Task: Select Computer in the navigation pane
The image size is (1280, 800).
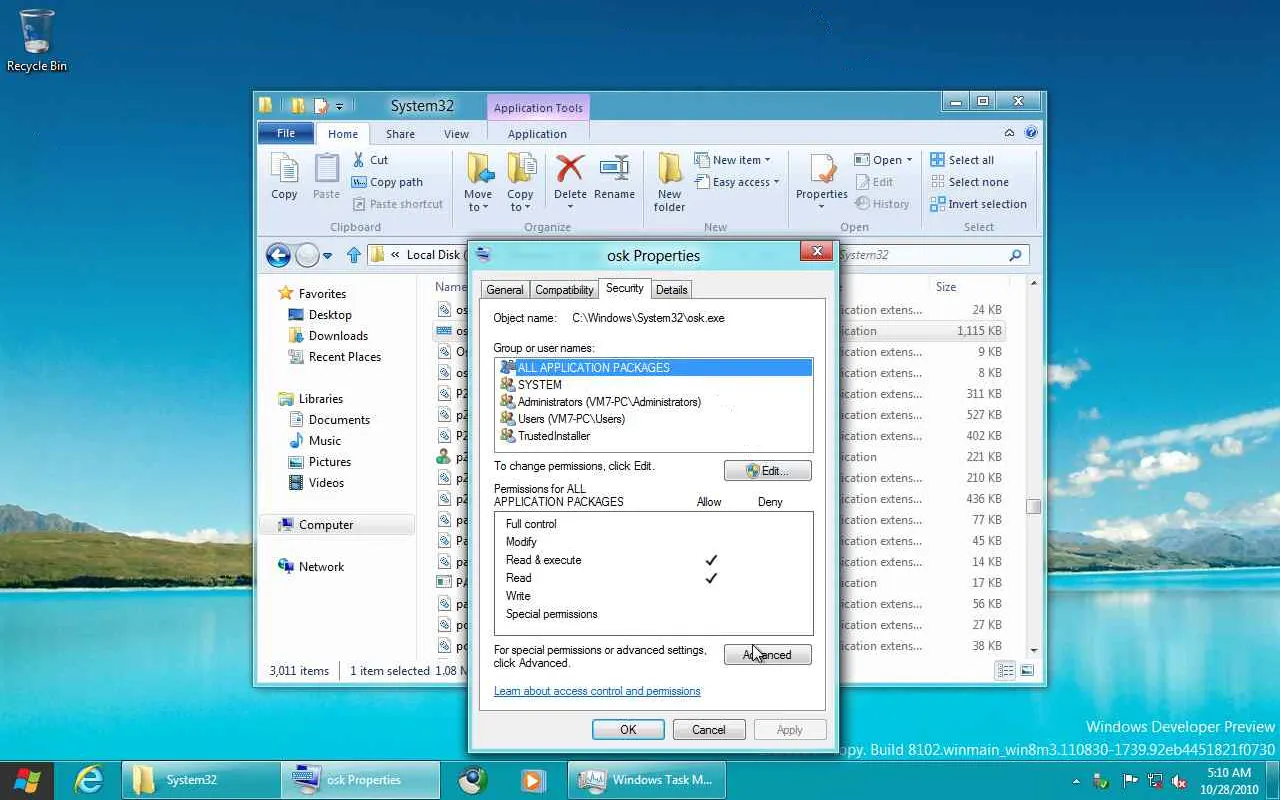Action: point(326,525)
